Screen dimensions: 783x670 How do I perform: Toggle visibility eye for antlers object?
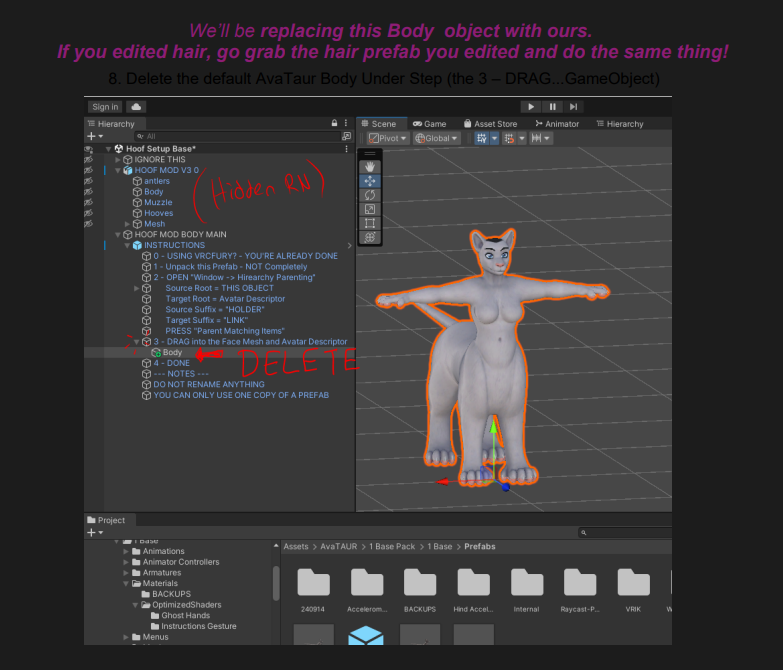(x=89, y=181)
